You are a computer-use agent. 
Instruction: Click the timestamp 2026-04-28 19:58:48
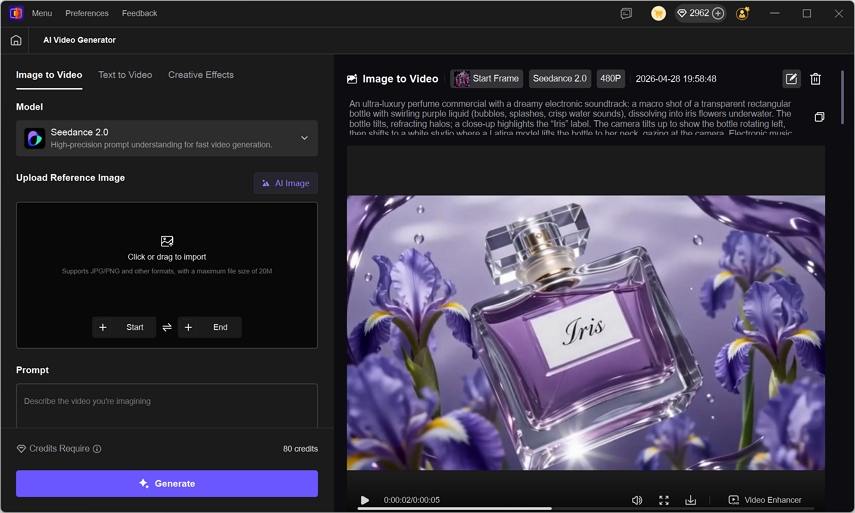point(676,79)
